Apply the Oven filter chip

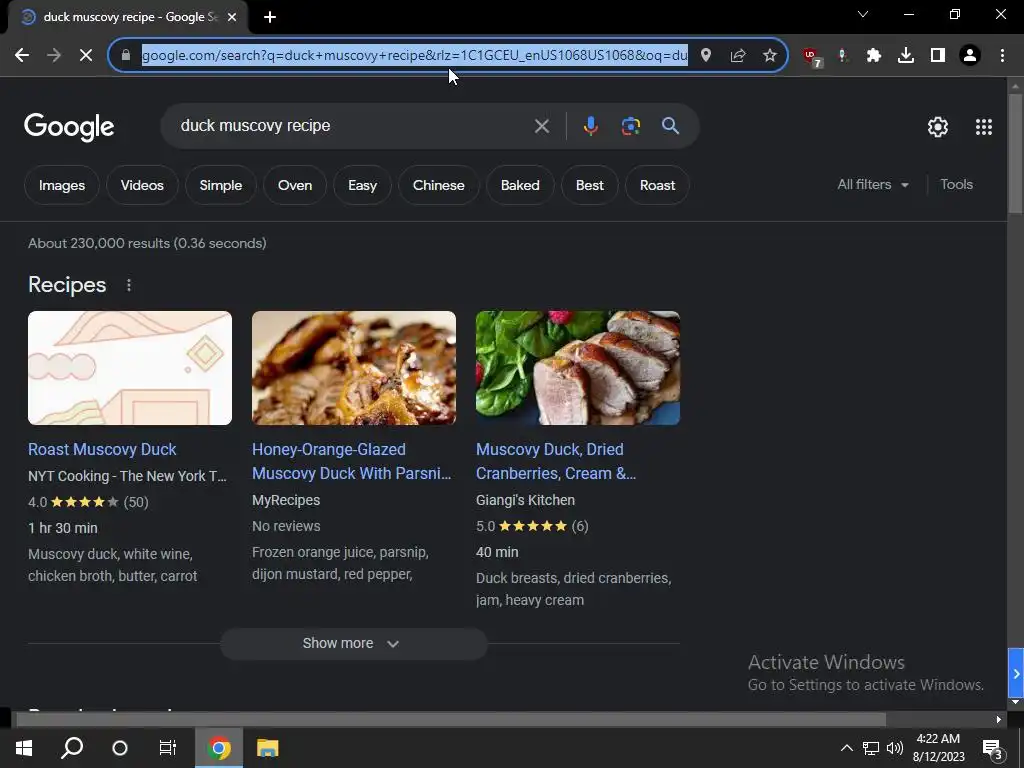click(x=295, y=185)
